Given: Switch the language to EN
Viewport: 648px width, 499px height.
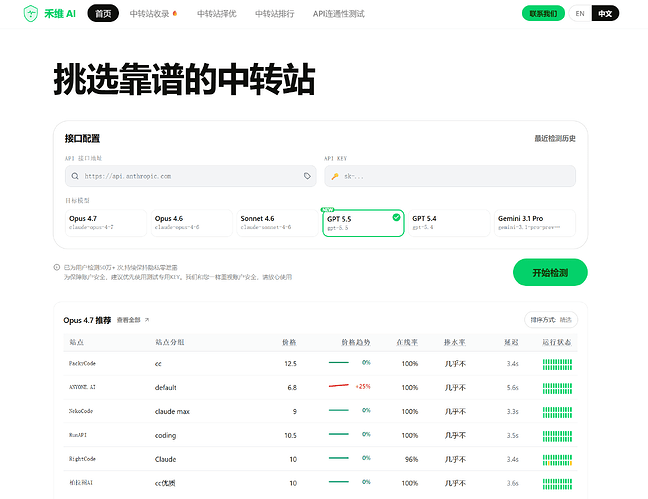Looking at the screenshot, I should [x=580, y=14].
